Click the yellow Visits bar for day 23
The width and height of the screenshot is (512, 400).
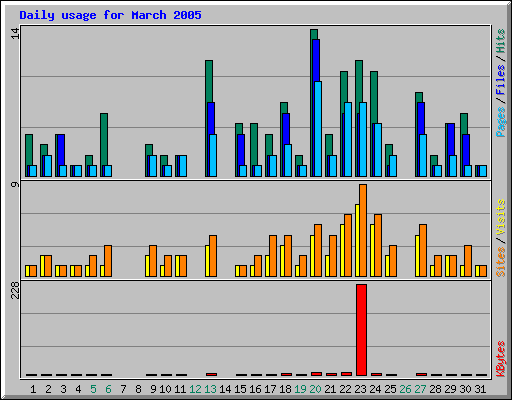coord(357,240)
